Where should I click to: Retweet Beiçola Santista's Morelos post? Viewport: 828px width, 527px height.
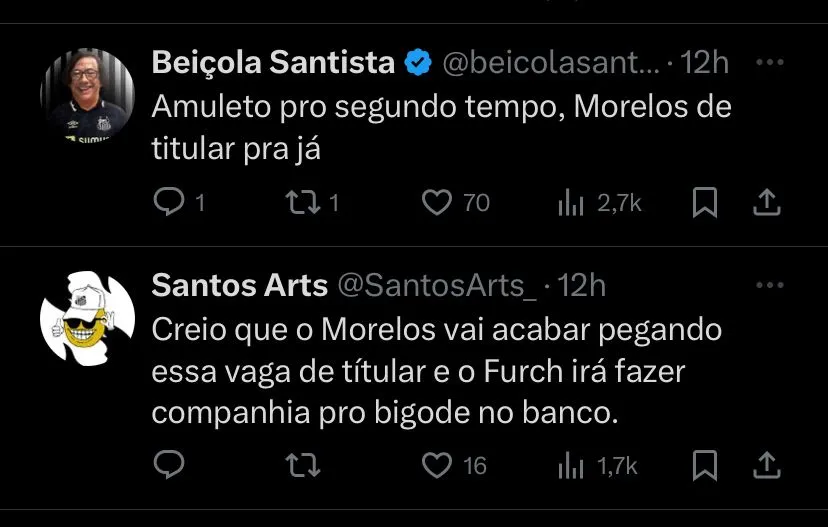(x=299, y=203)
